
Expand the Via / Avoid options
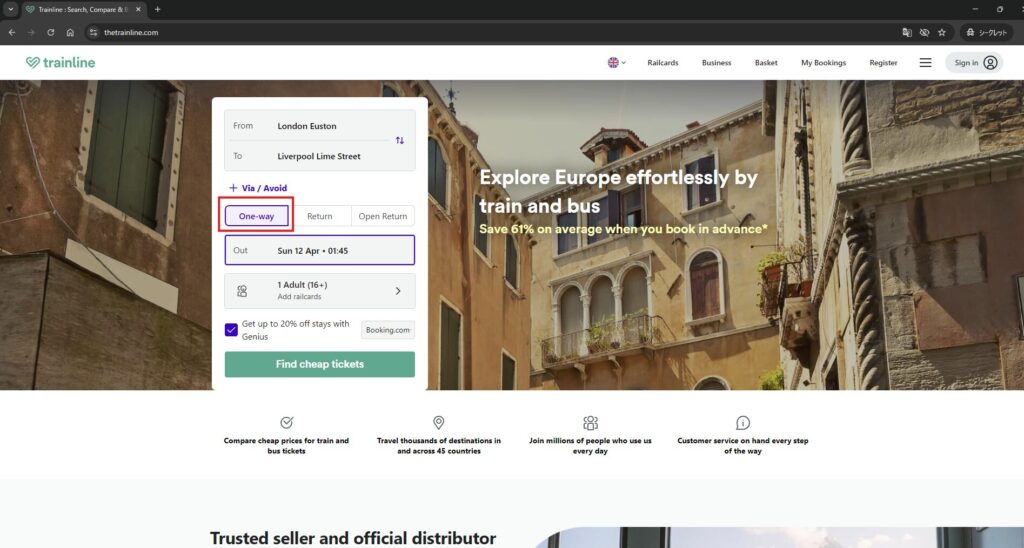tap(258, 188)
